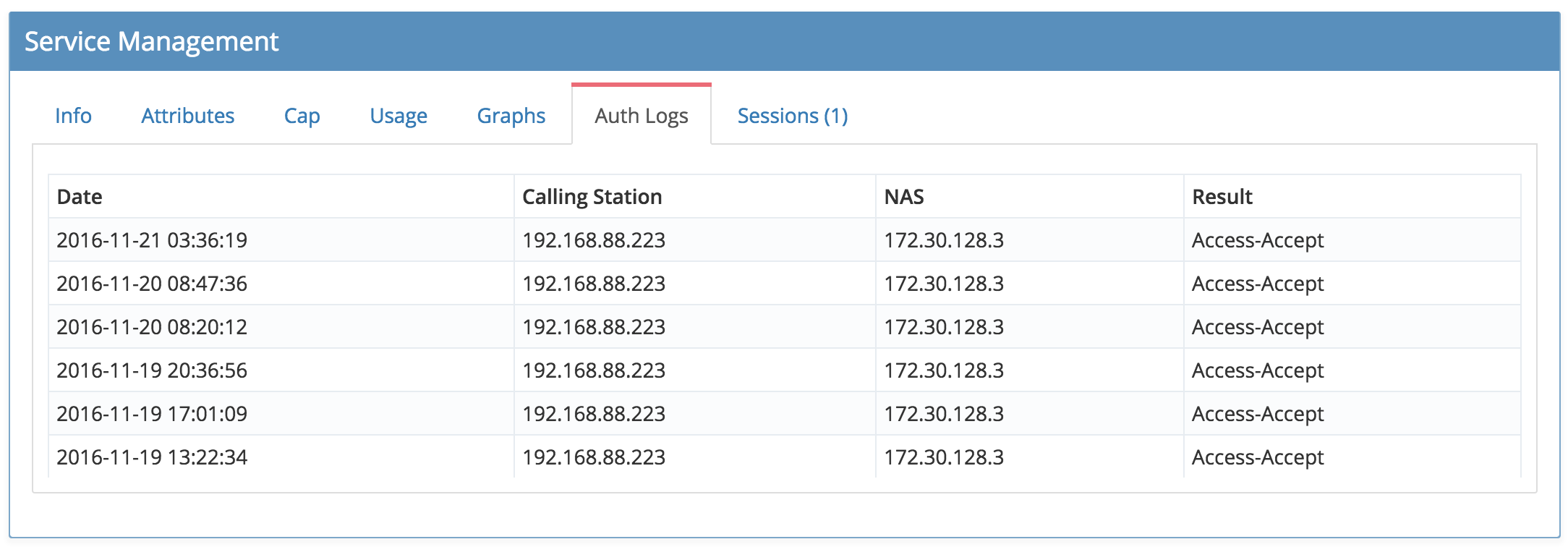Click calling station in 08:47:36 row
The width and height of the screenshot is (1568, 547).
point(594,284)
